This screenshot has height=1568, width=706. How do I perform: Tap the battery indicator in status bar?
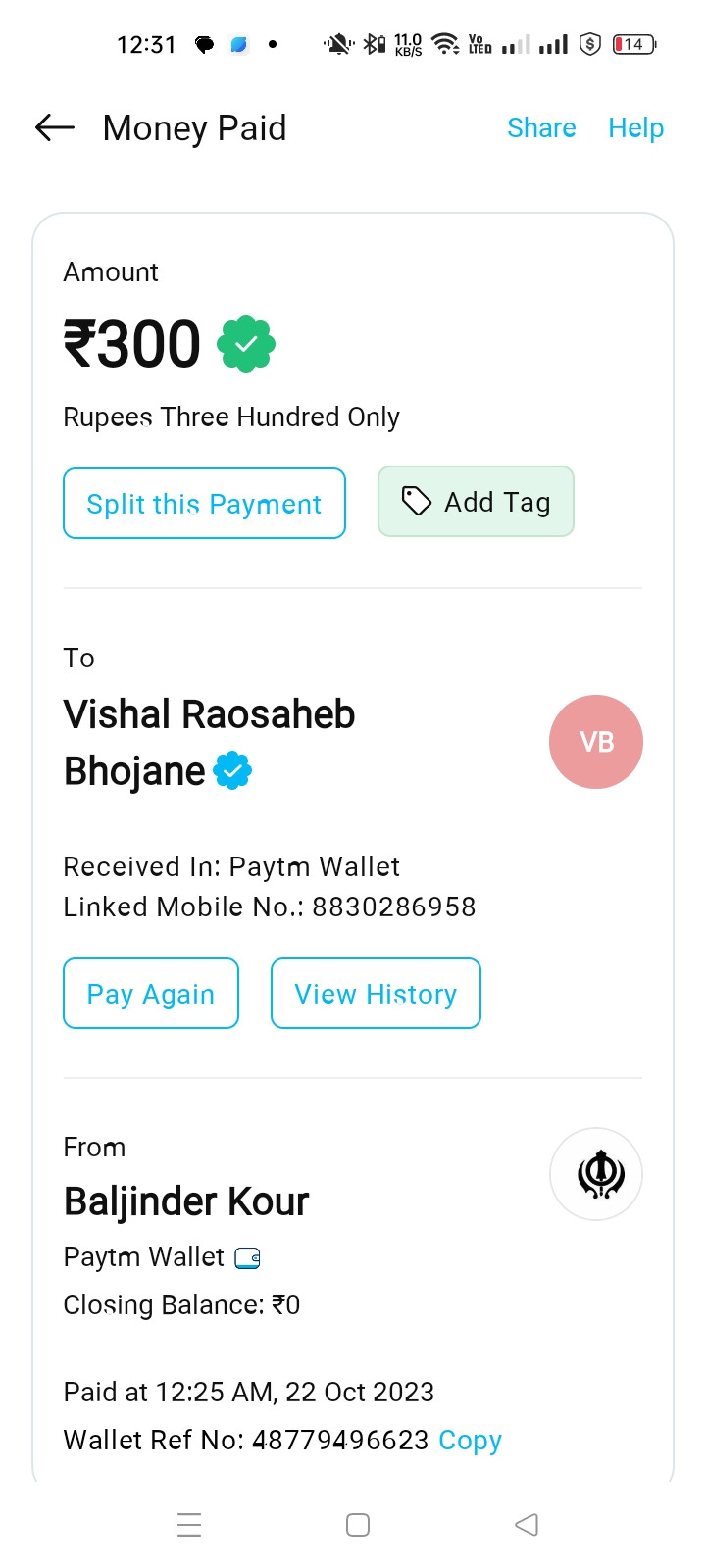pyautogui.click(x=634, y=44)
